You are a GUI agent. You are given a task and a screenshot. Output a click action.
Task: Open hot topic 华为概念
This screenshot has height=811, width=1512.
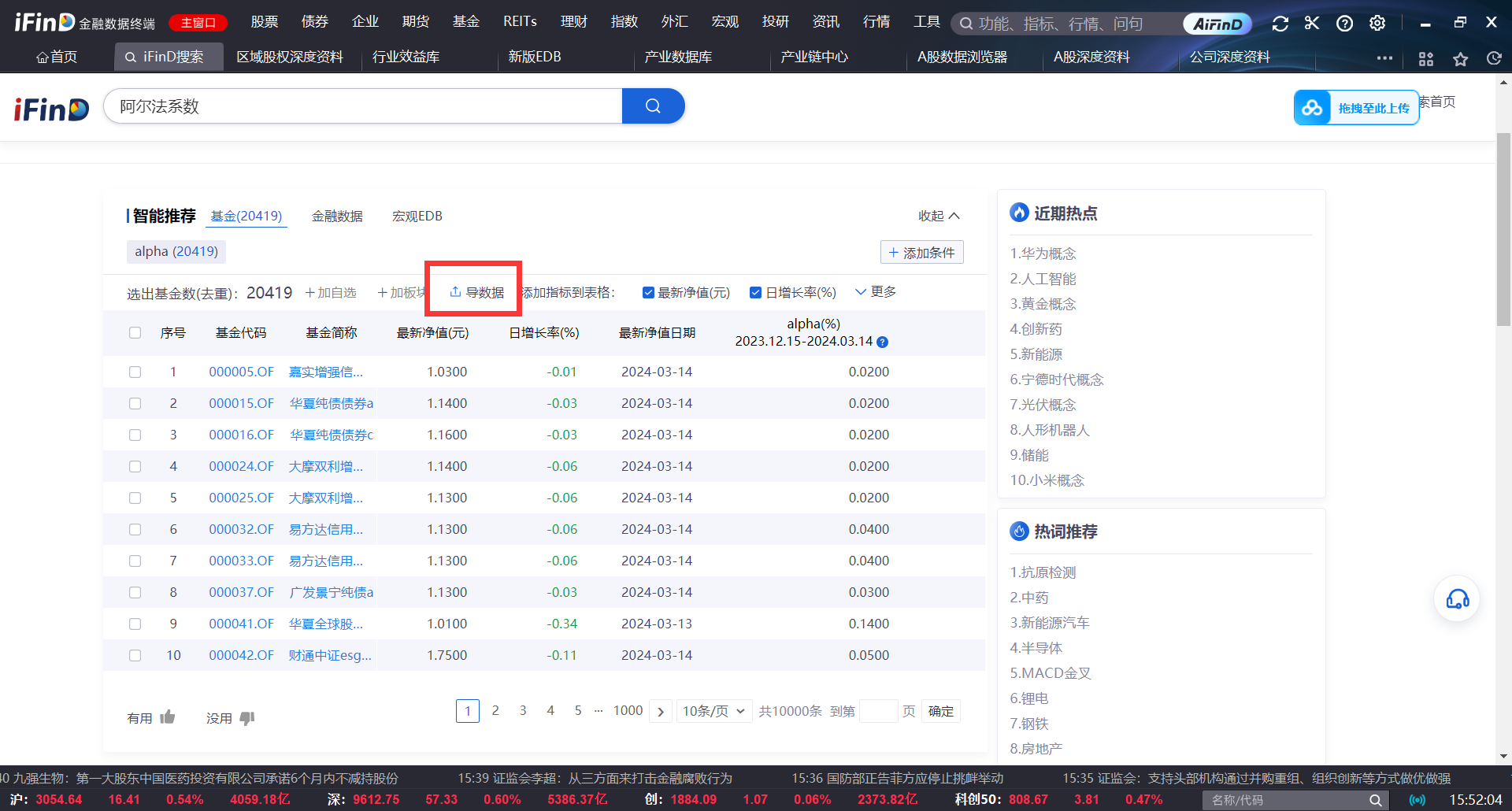click(1043, 254)
